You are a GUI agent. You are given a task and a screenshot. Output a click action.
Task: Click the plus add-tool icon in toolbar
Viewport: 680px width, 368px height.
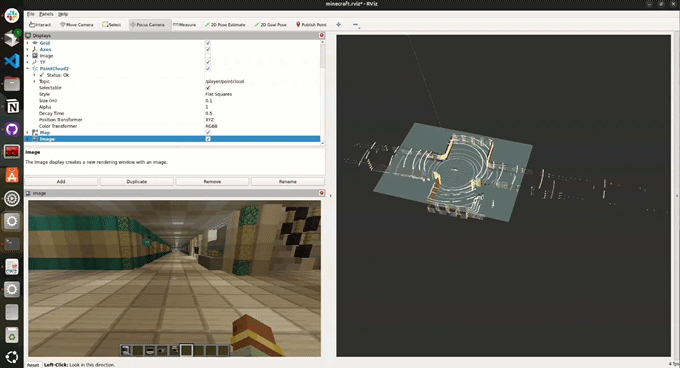pos(339,25)
